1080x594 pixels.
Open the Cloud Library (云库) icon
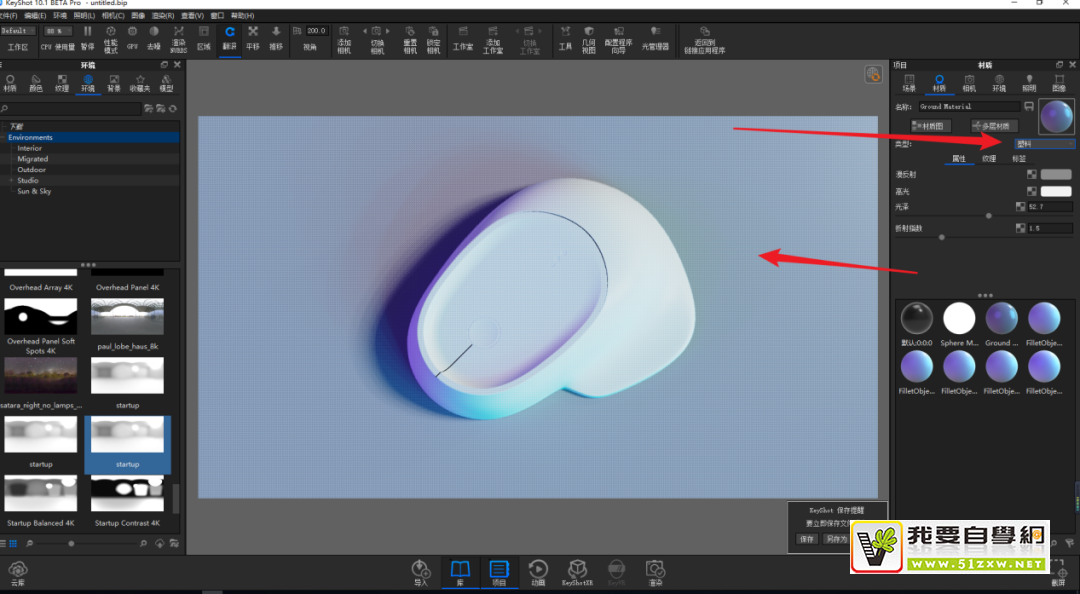[x=18, y=573]
